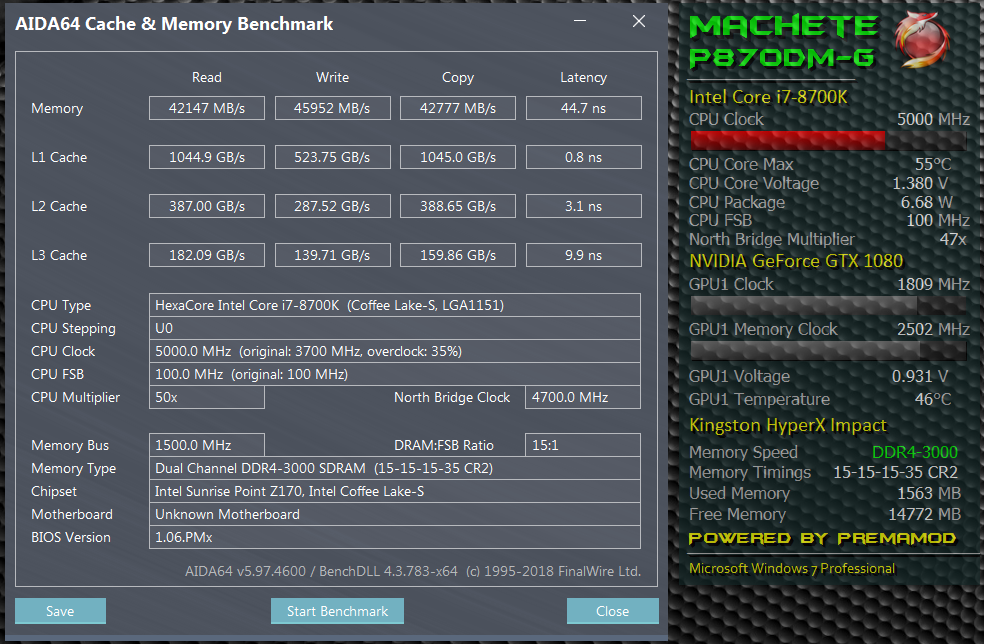Click CPU Core Voltage value 1.380 V

pos(920,183)
